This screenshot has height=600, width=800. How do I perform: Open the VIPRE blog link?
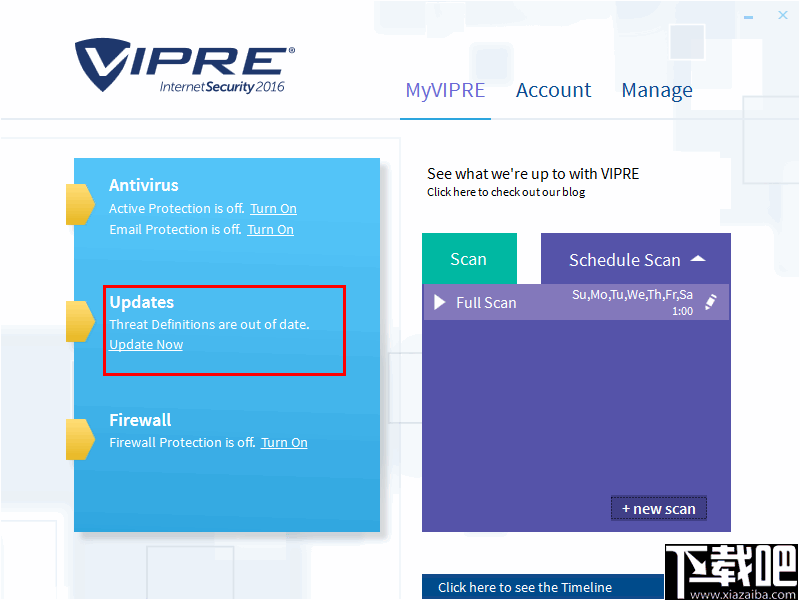point(505,192)
